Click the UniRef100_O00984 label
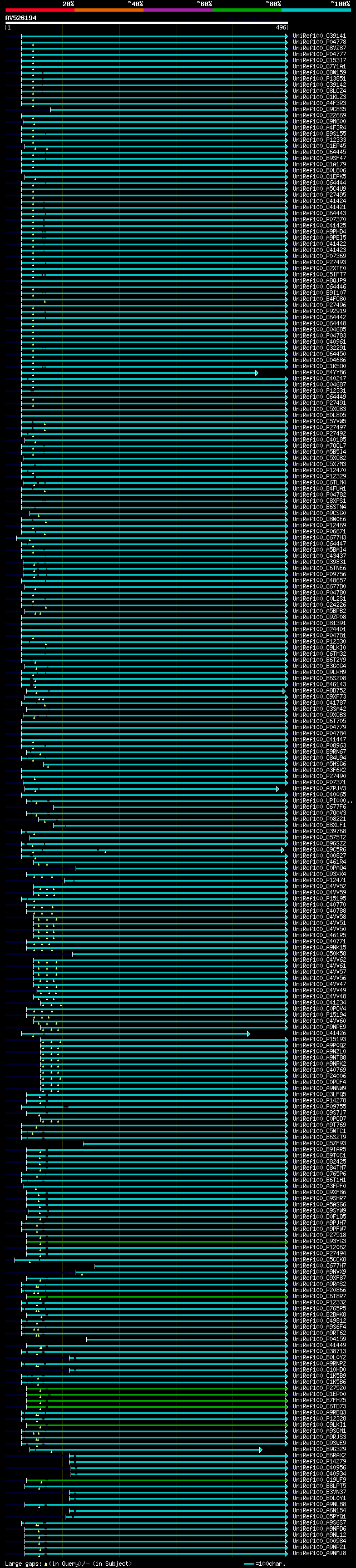 point(319,1541)
